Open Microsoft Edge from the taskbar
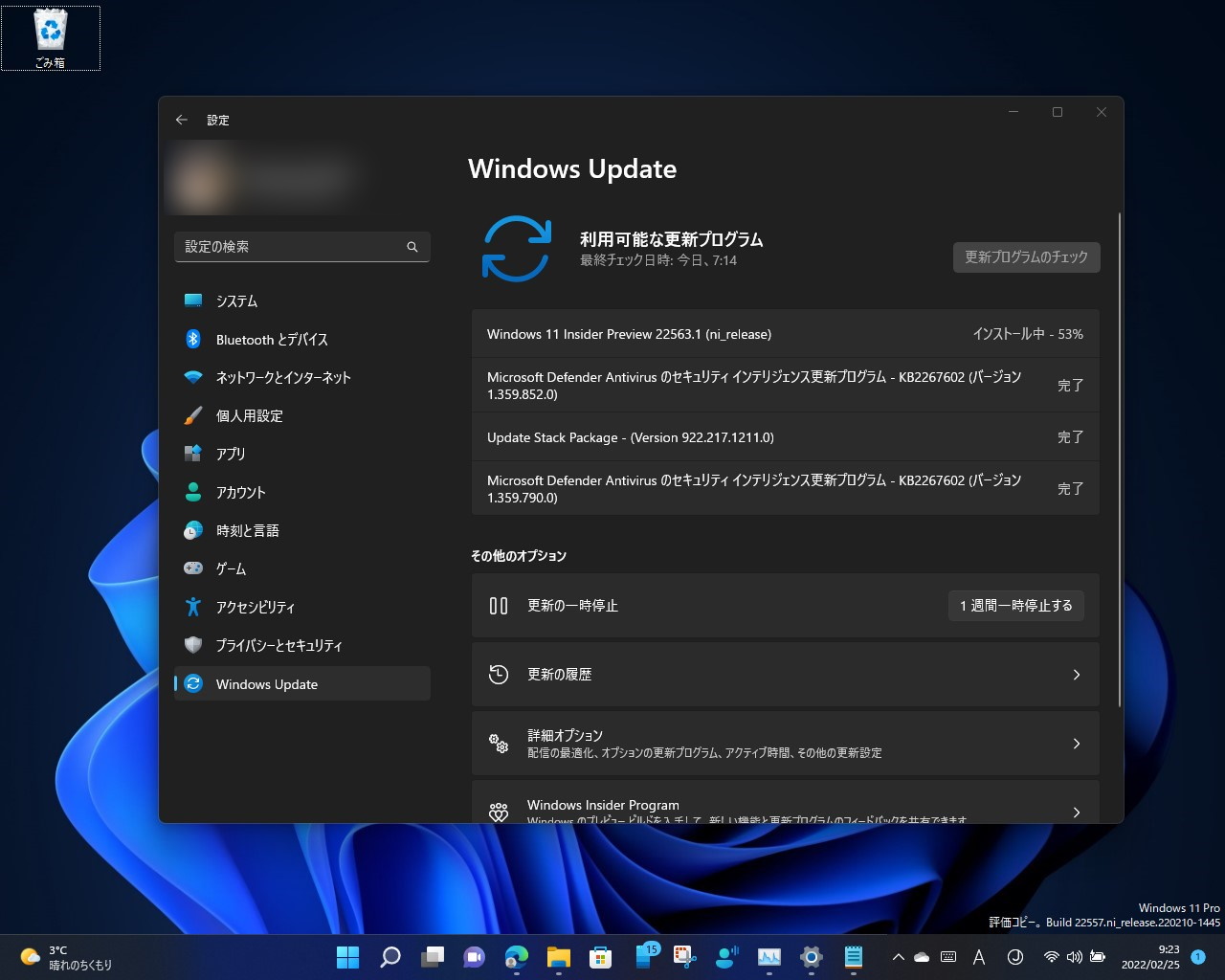The image size is (1225, 980). (x=517, y=957)
